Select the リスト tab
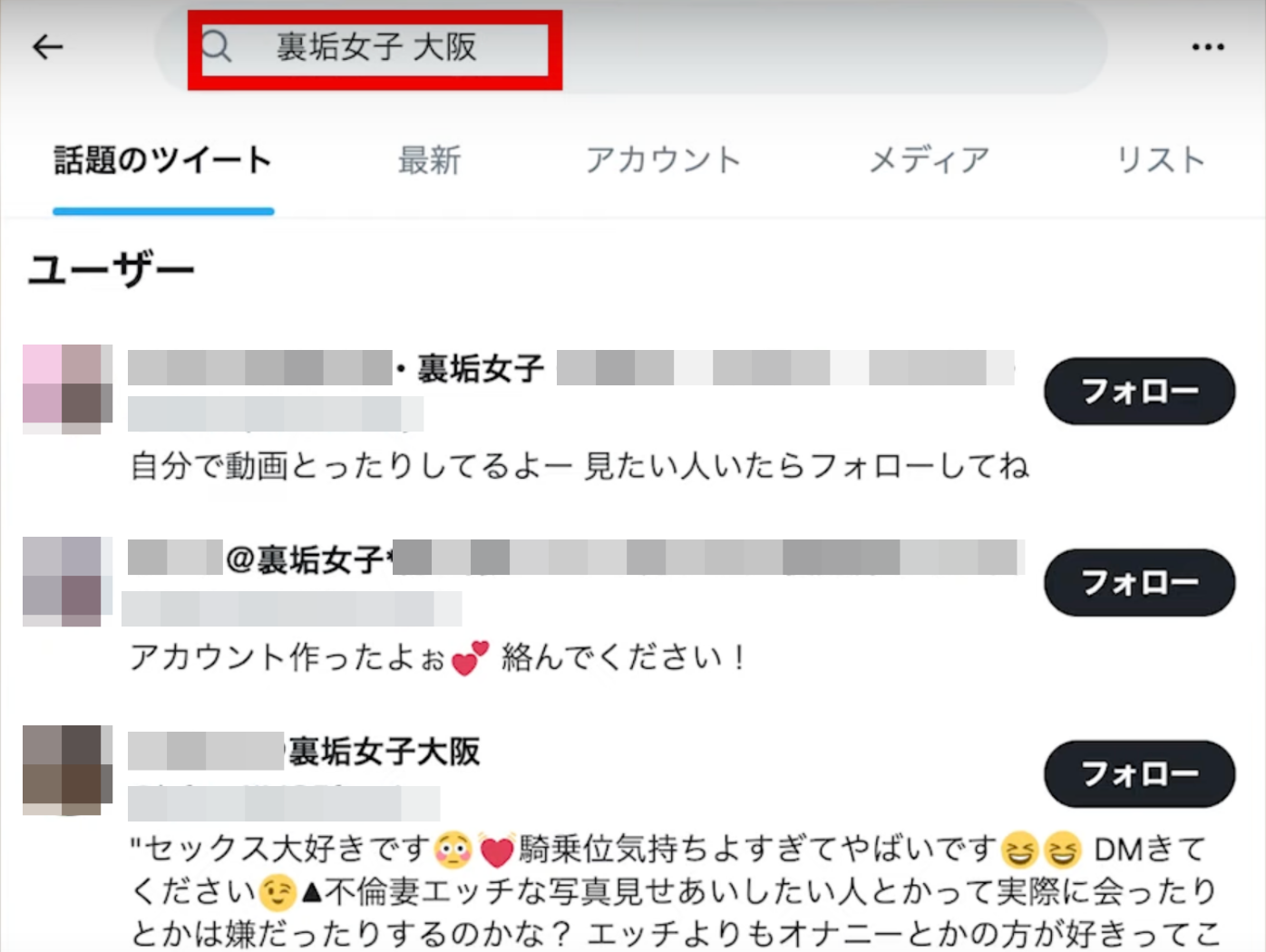This screenshot has height=952, width=1266. click(x=1160, y=160)
